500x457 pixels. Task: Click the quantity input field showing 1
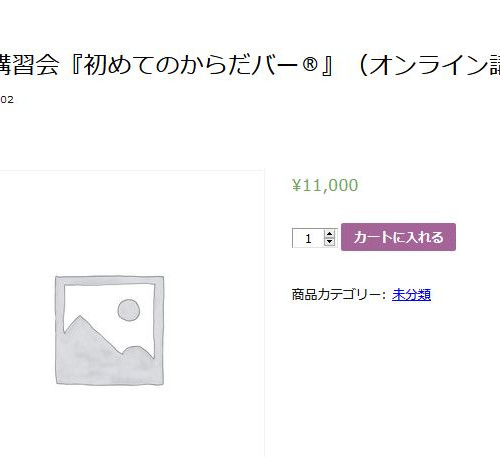315,238
